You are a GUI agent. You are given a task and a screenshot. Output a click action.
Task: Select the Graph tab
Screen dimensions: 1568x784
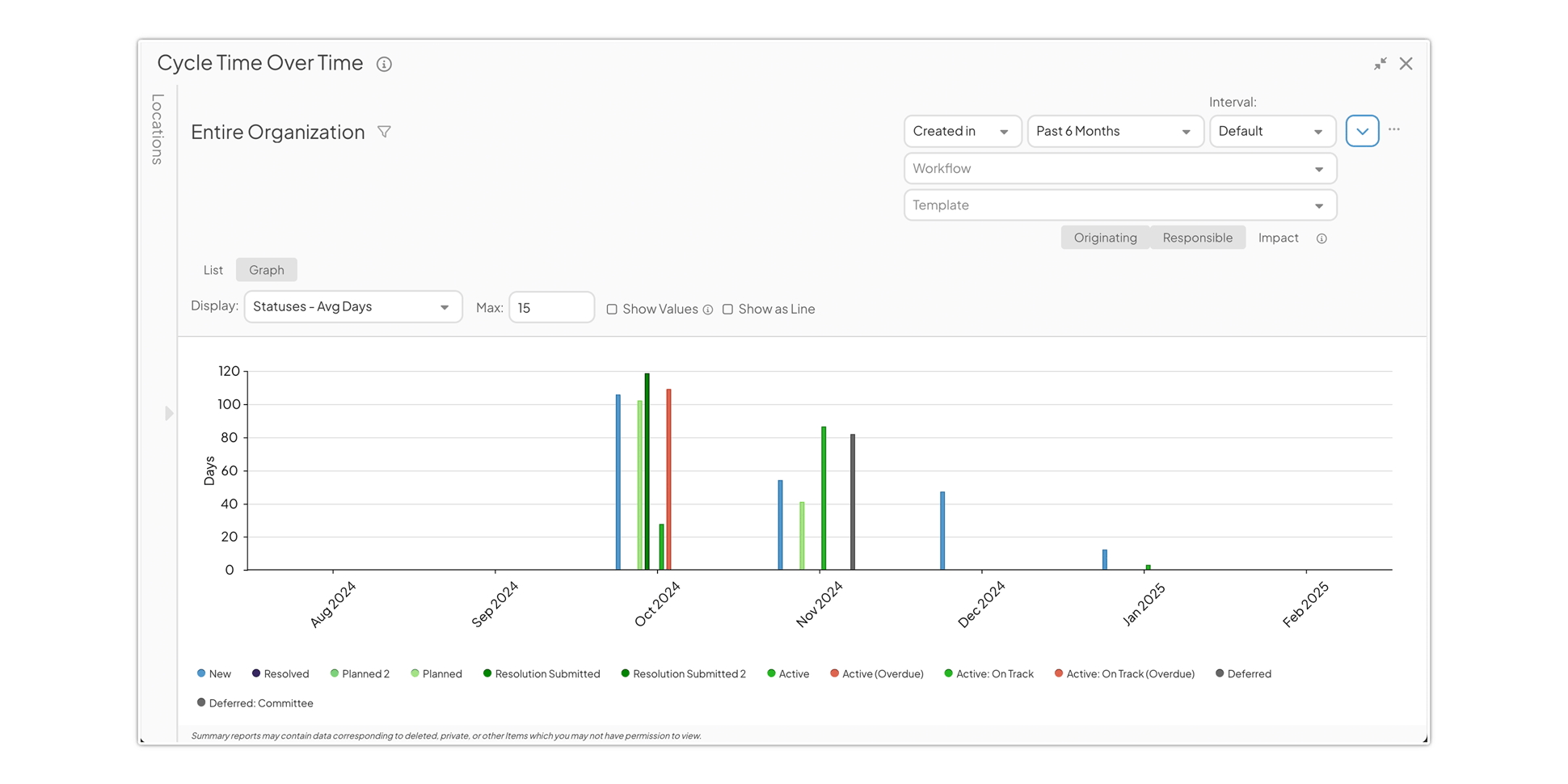coord(266,269)
